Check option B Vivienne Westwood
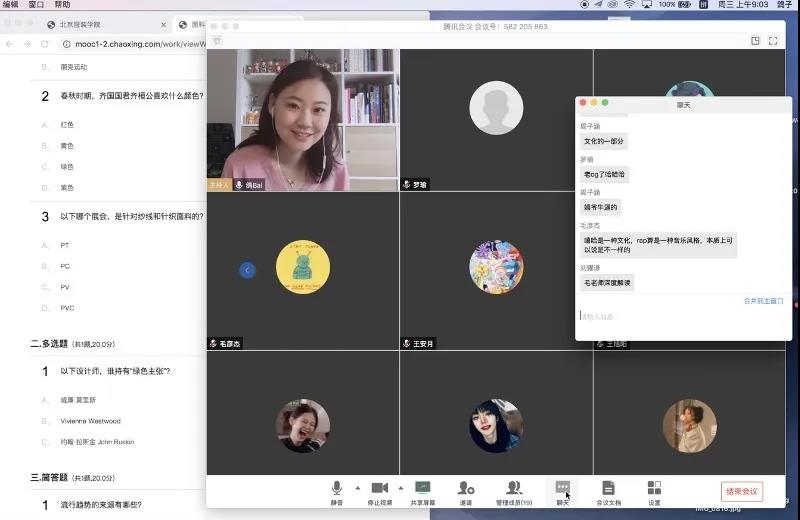This screenshot has width=800, height=520. coord(90,421)
